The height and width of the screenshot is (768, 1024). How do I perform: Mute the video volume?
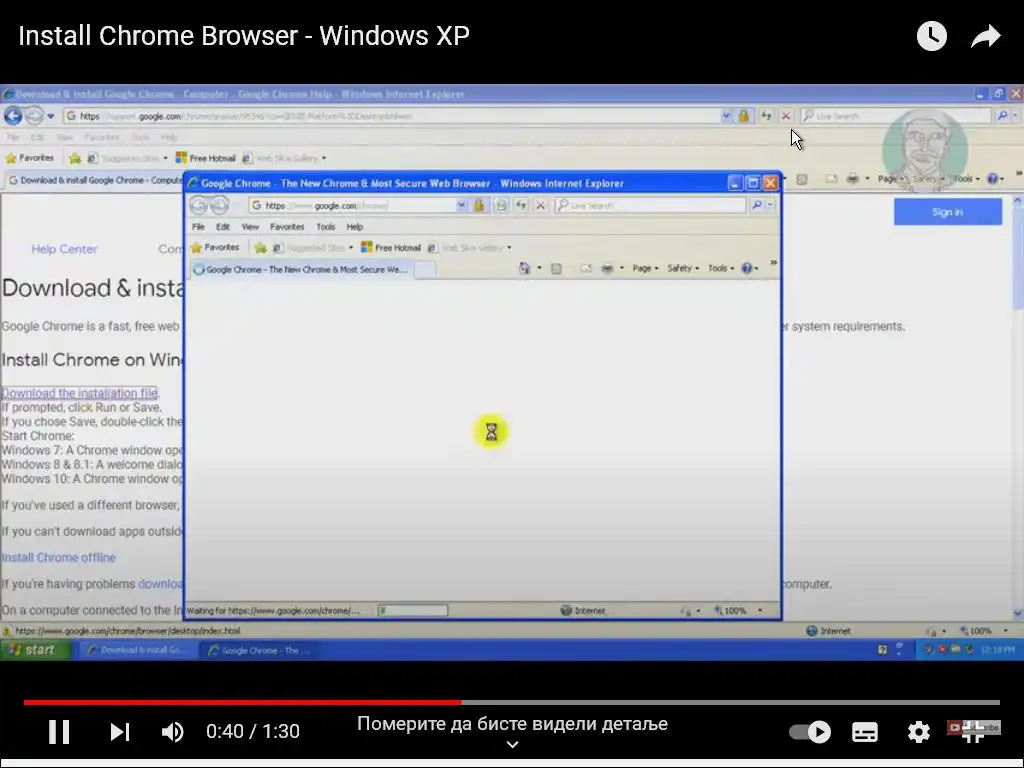(172, 731)
